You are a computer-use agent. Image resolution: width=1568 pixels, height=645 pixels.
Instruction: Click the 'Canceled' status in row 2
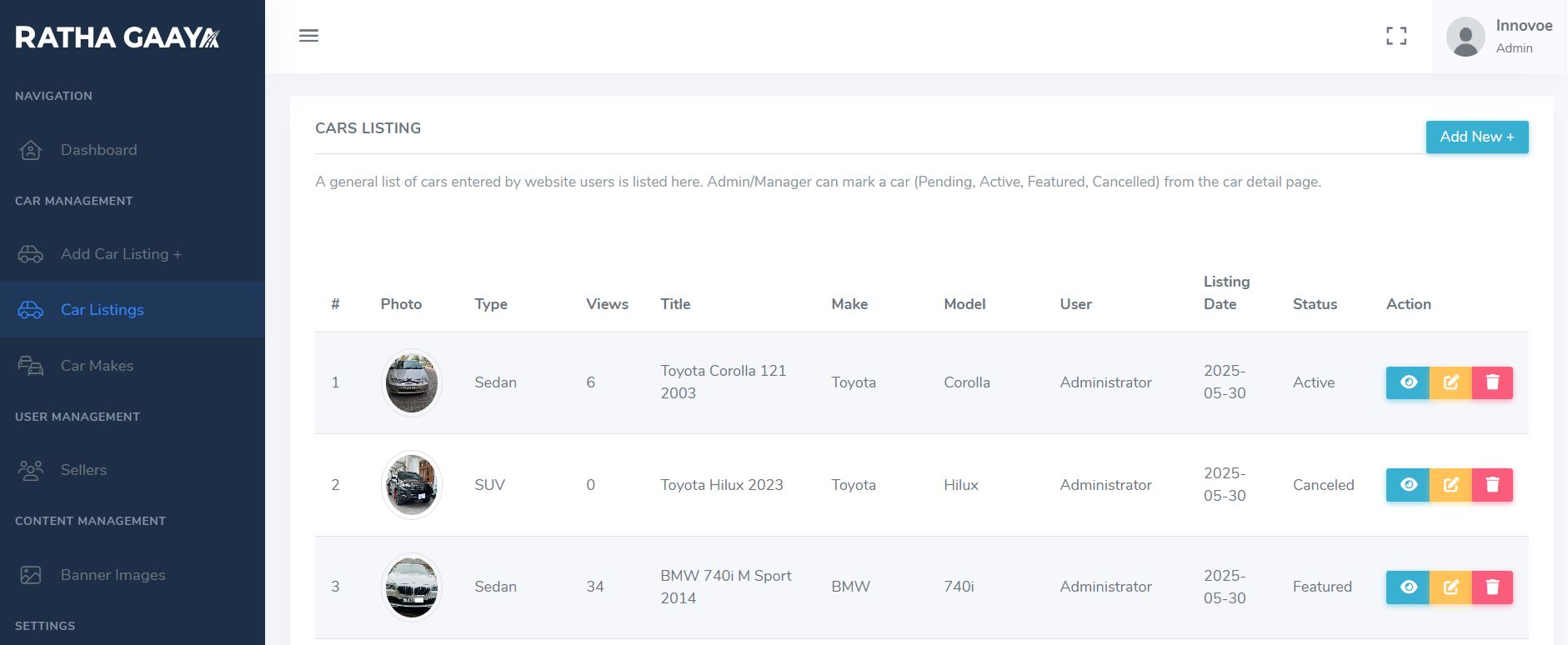[x=1323, y=485]
